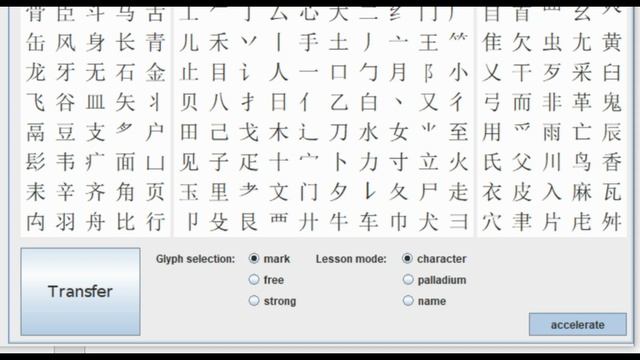640x360 pixels.
Task: Pick the 角 glyph
Action: coord(125,192)
